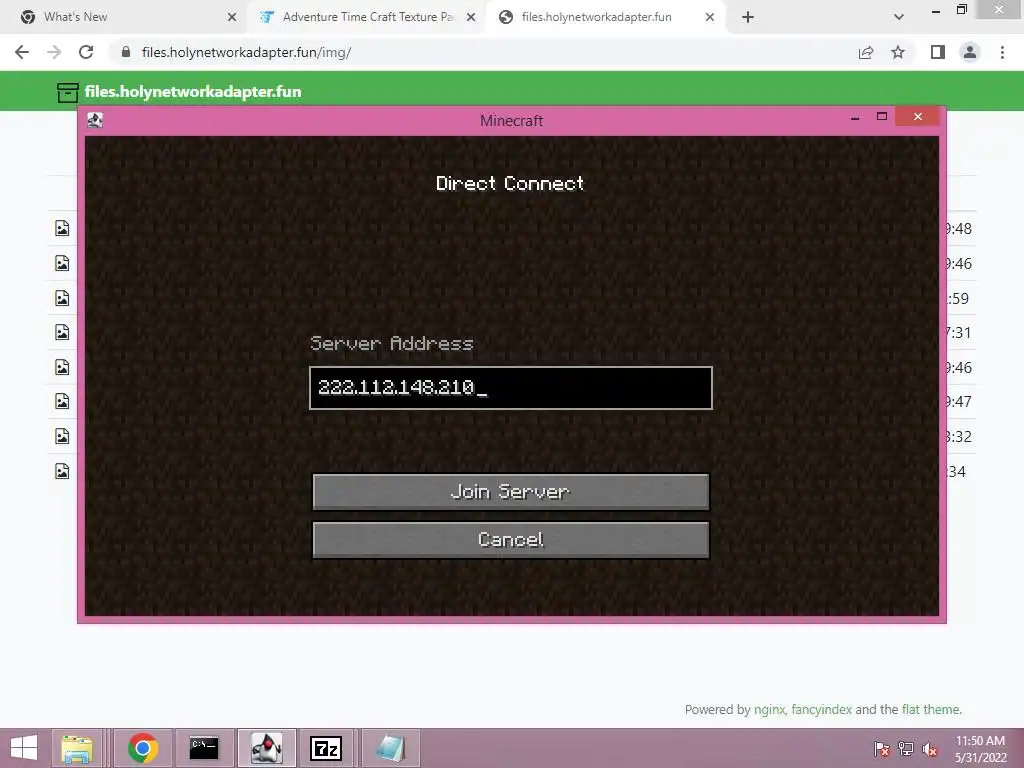Screen dimensions: 1024x768
Task: View site info via lock icon
Action: tap(126, 52)
